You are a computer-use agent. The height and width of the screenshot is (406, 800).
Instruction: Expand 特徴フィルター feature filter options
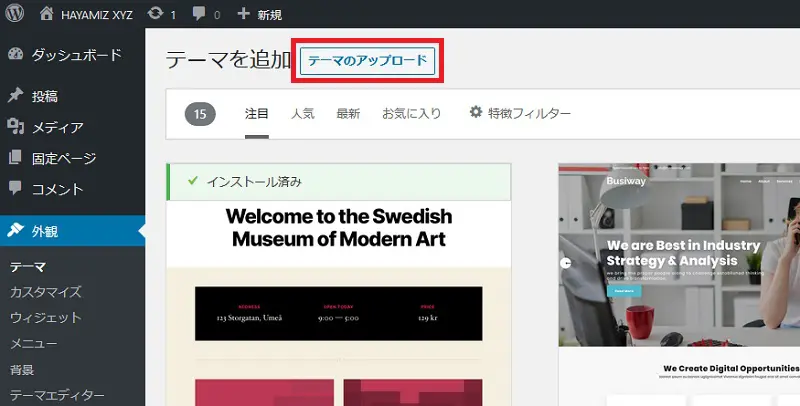pos(520,113)
